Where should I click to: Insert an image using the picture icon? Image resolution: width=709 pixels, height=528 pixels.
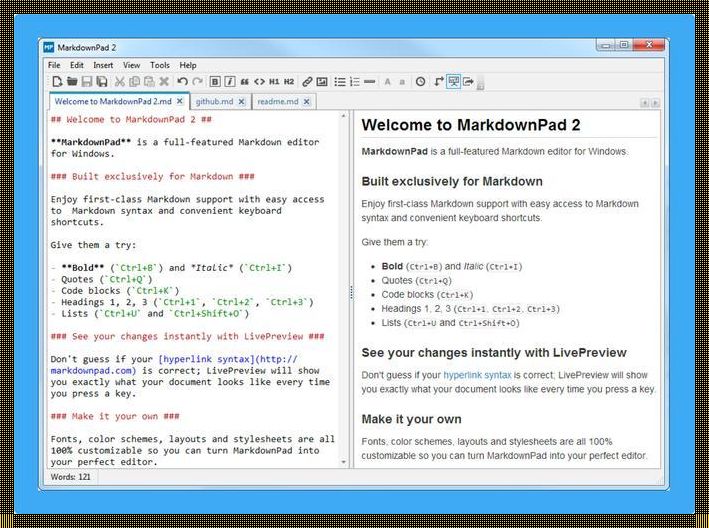[322, 82]
